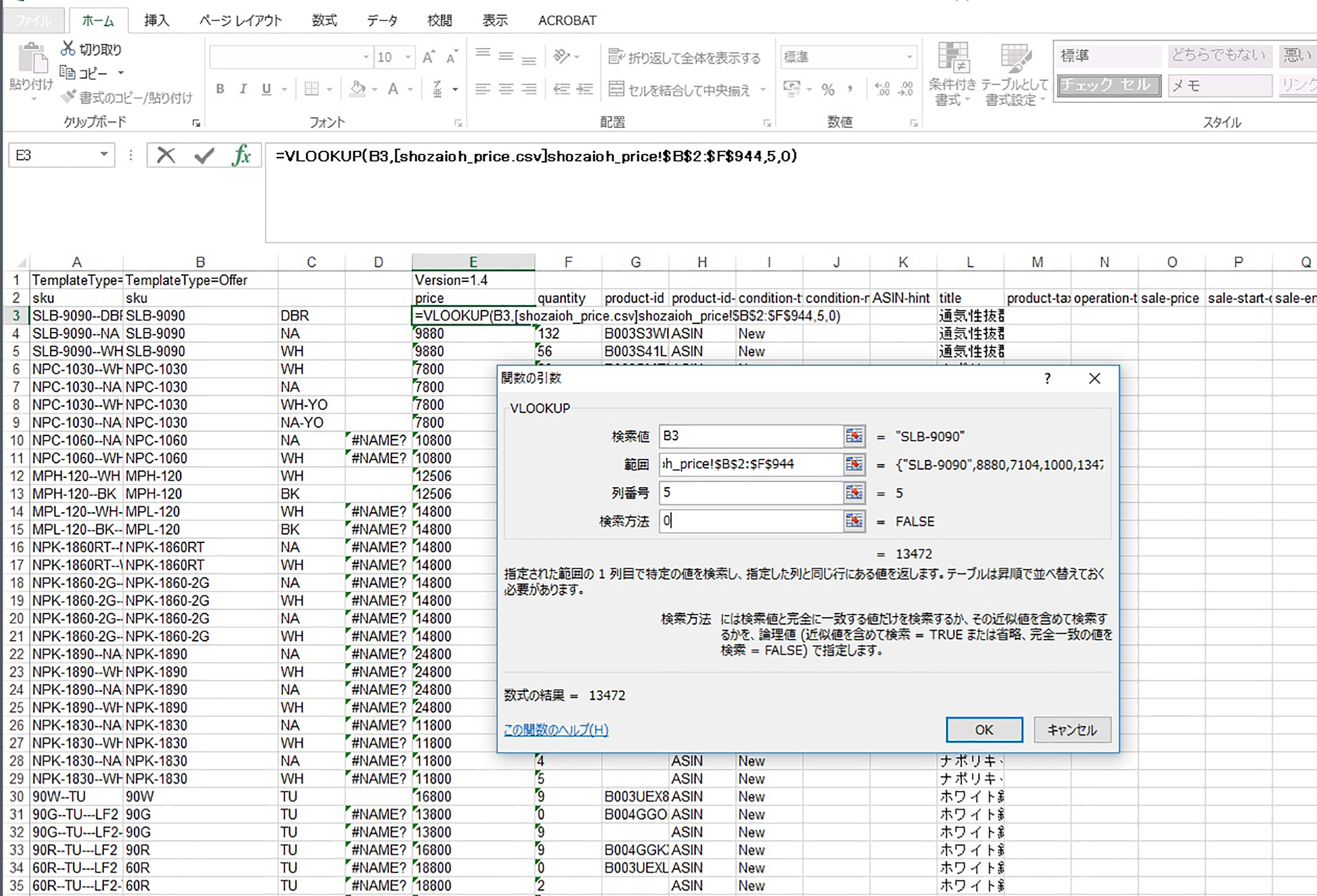The image size is (1317, 896).
Task: Decrease font size with small A icon
Action: click(x=452, y=57)
